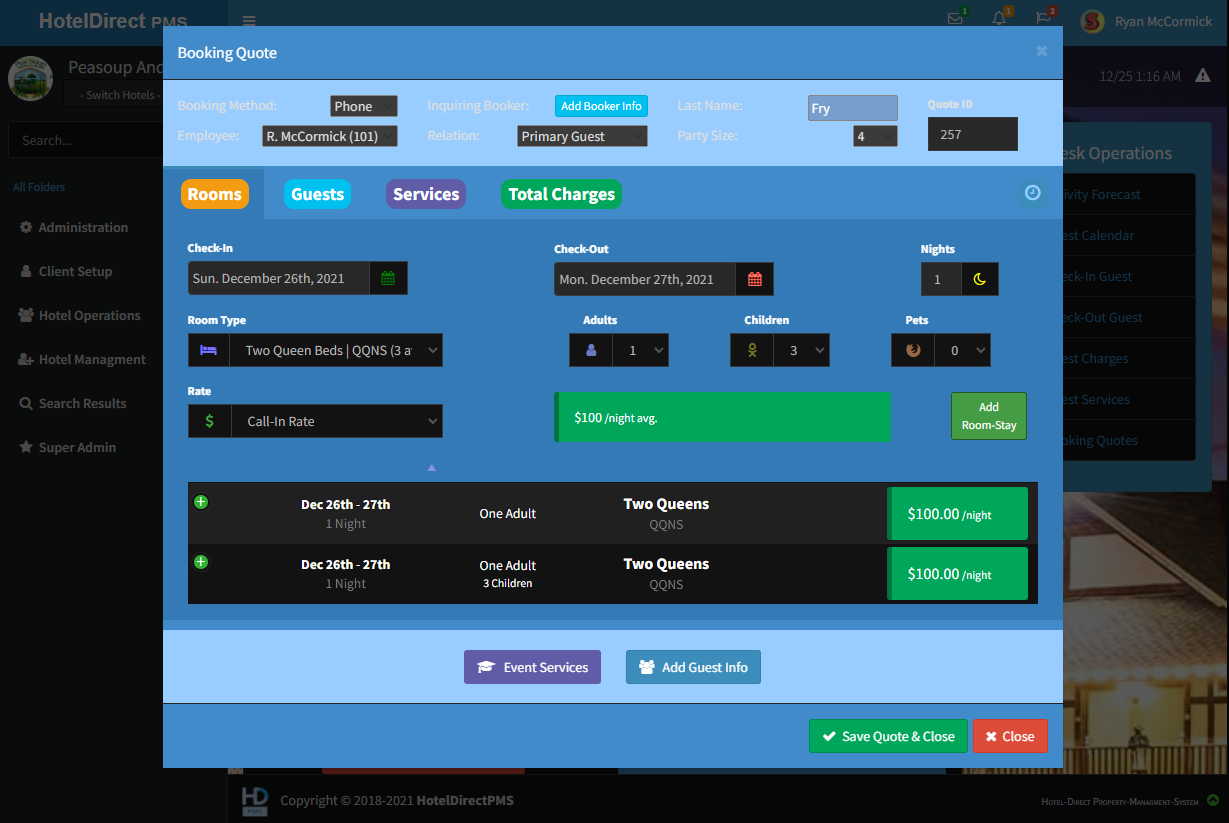This screenshot has width=1229, height=823.
Task: Click the bed icon beside Room Type
Action: [x=208, y=351]
